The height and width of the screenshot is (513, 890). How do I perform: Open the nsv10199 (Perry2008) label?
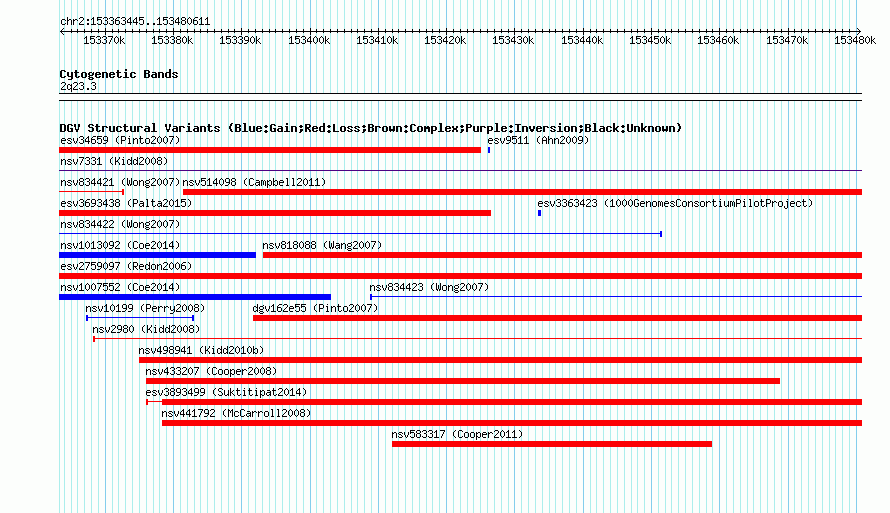(145, 308)
